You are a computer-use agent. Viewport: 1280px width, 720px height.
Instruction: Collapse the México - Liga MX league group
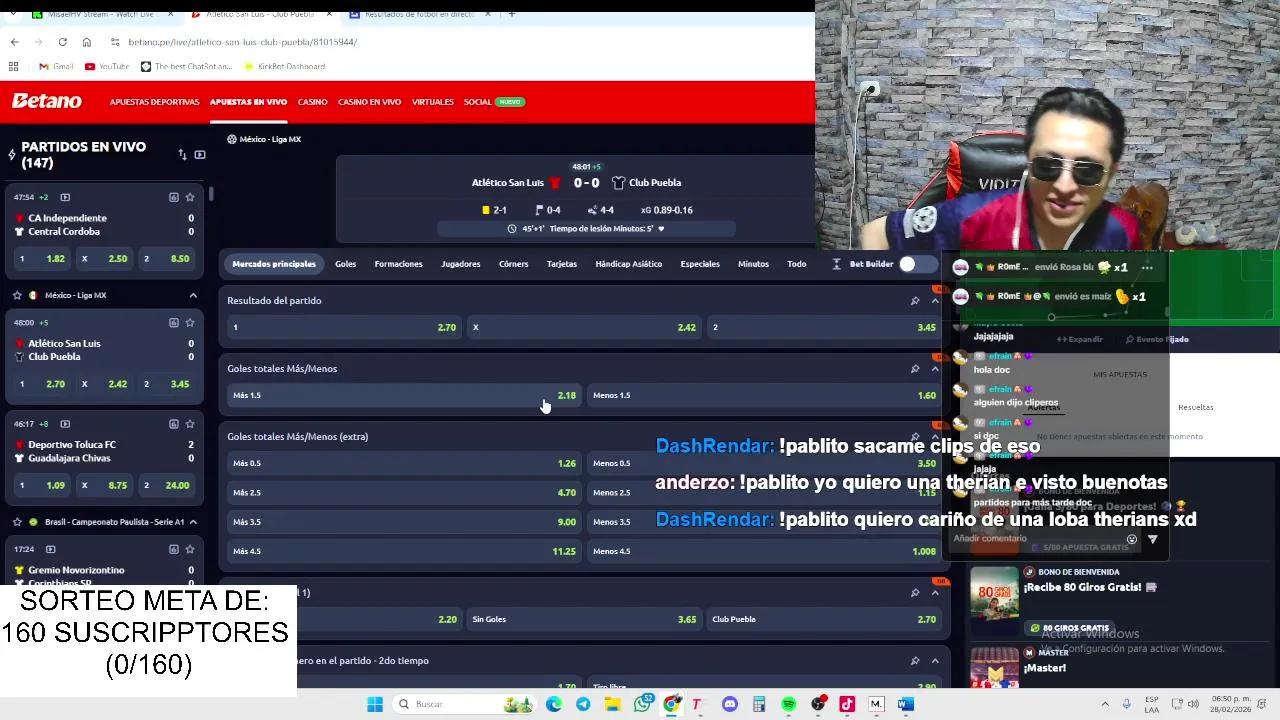pos(193,295)
